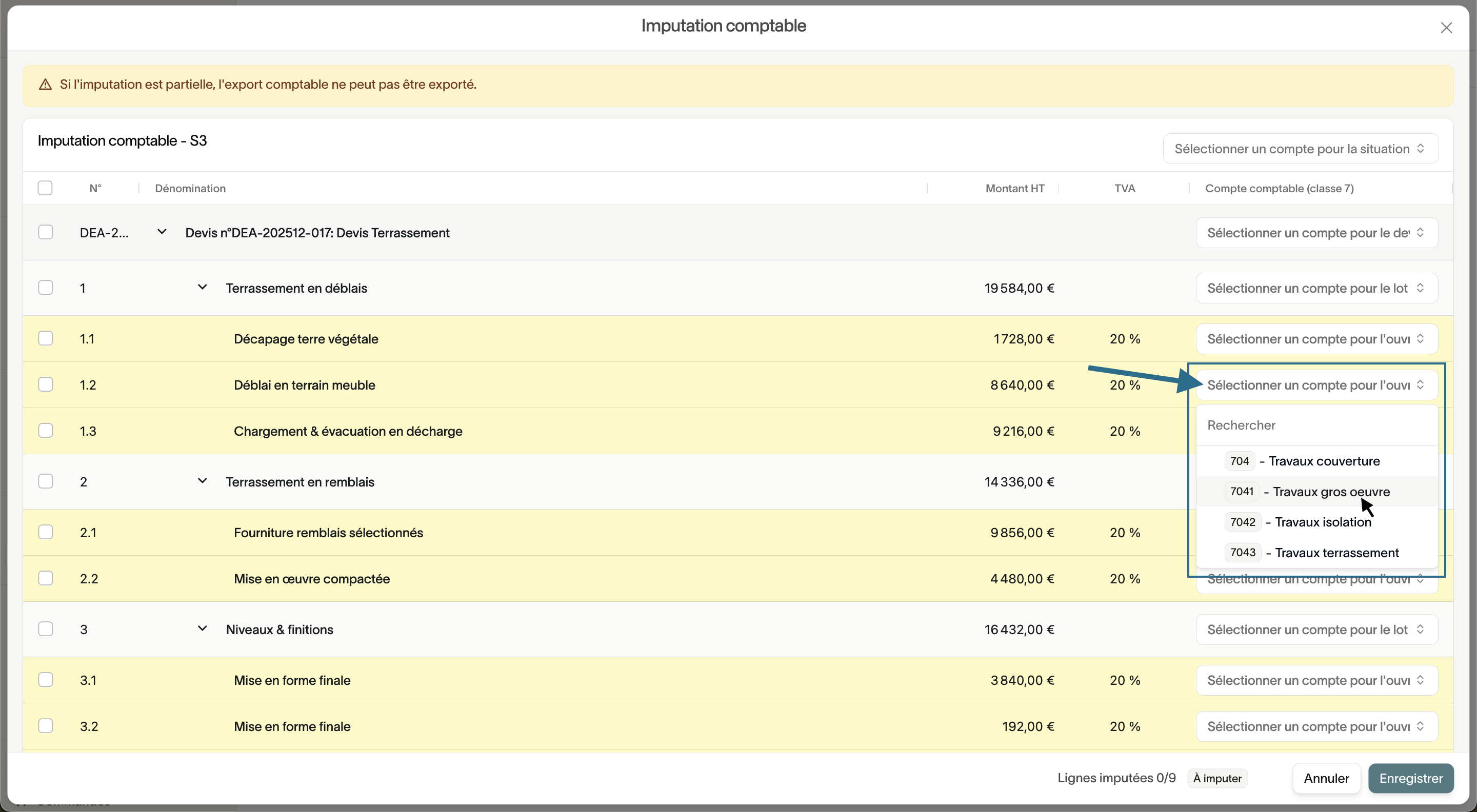Screen dimensions: 1477x812
Task: Click the Annuler button
Action: [x=1326, y=778]
